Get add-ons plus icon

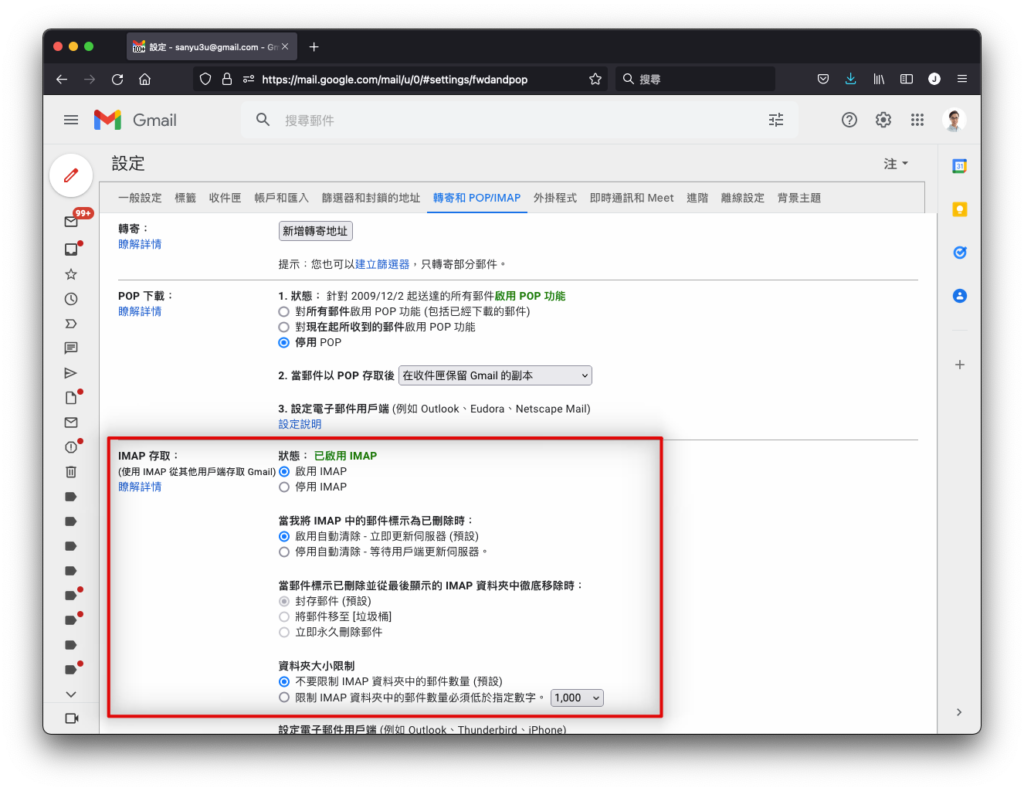959,364
